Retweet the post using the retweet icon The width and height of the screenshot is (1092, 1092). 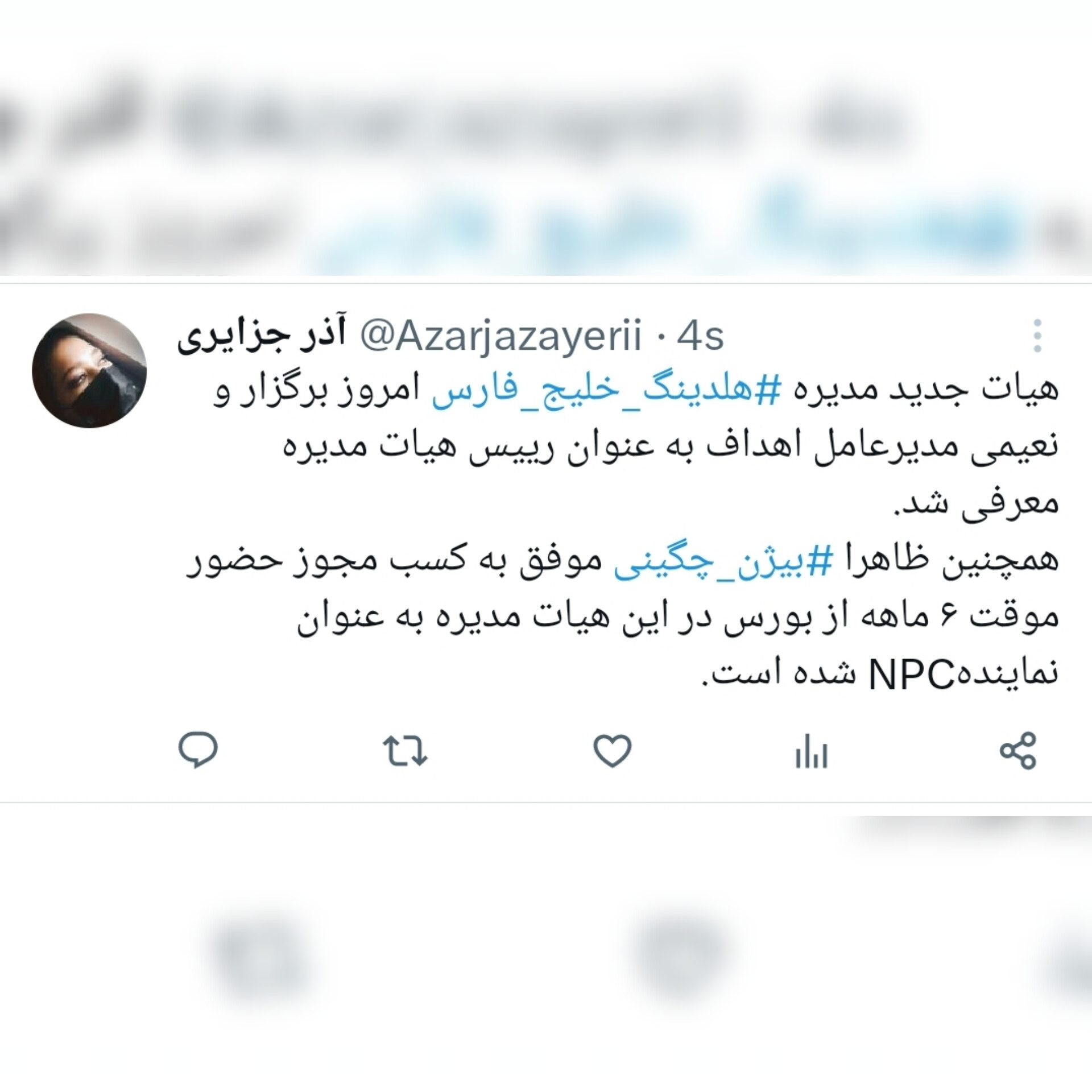(405, 750)
